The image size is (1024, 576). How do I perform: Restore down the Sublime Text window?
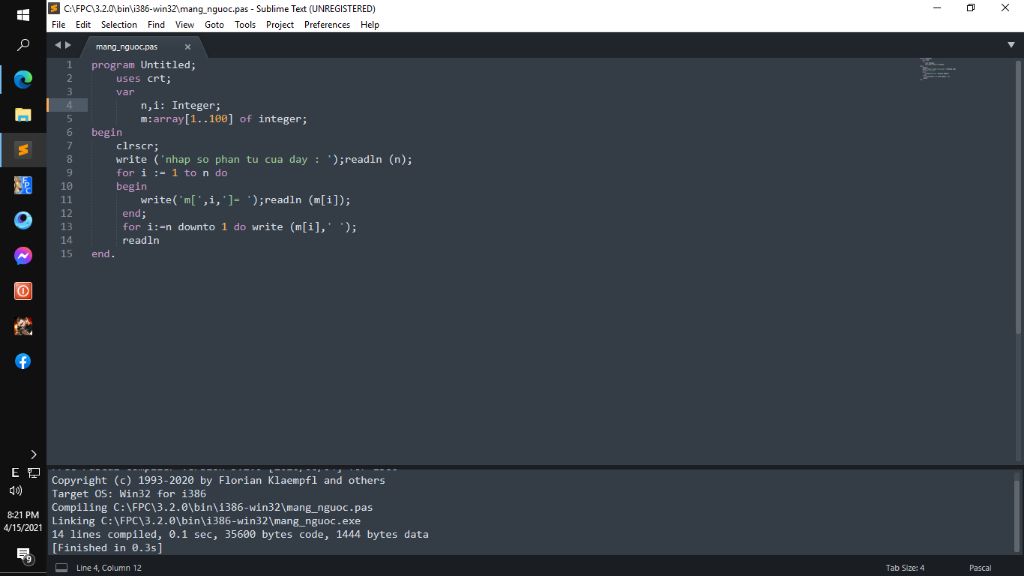[x=971, y=8]
